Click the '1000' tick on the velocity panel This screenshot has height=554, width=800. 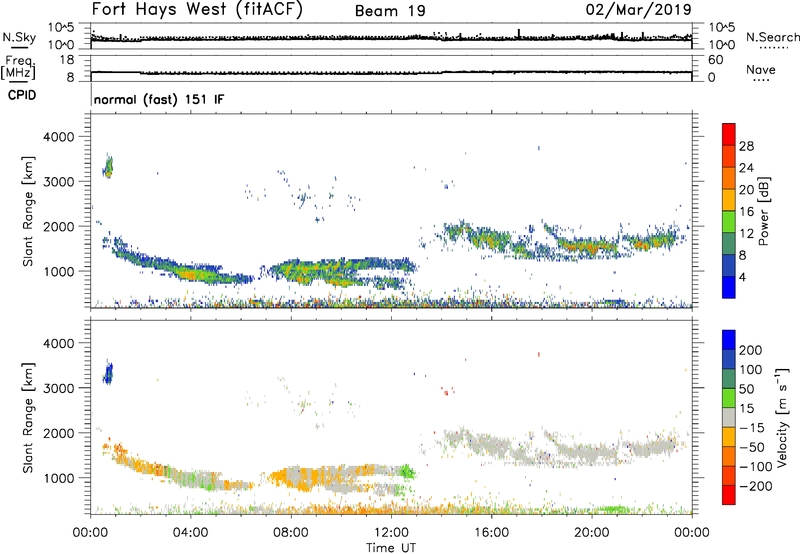coord(58,478)
